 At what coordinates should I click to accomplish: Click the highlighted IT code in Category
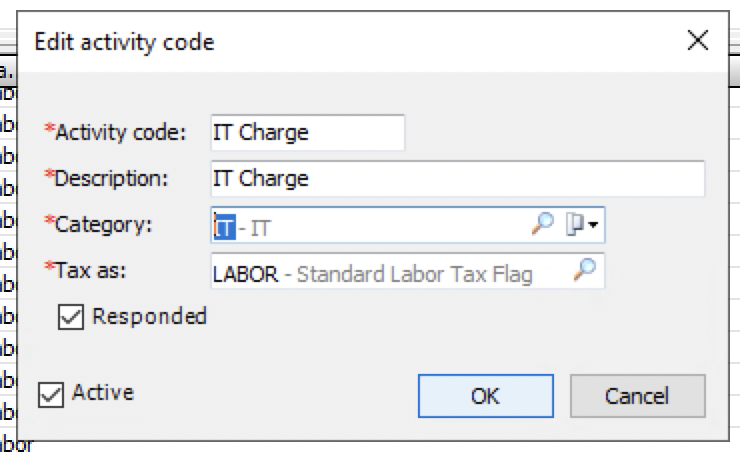tap(225, 227)
